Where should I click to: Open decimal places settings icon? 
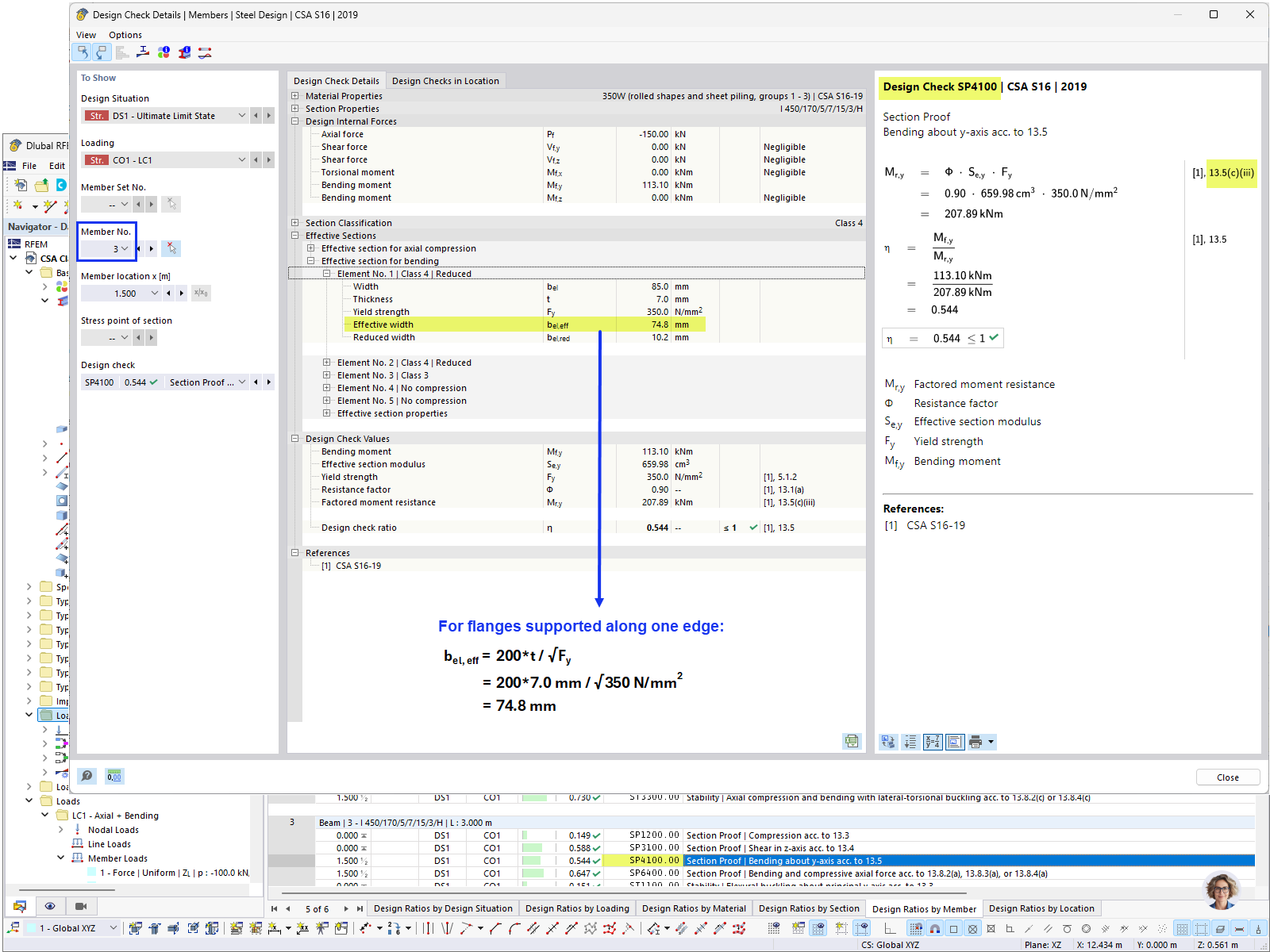click(x=114, y=776)
